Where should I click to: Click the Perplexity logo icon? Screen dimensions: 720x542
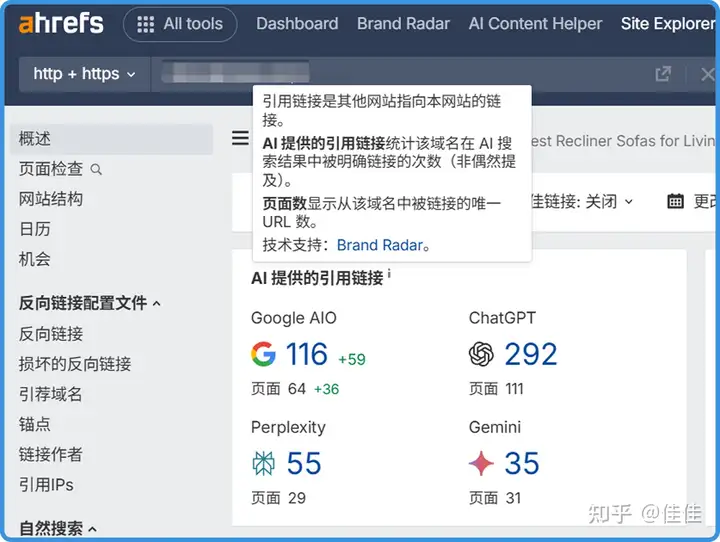pos(264,463)
